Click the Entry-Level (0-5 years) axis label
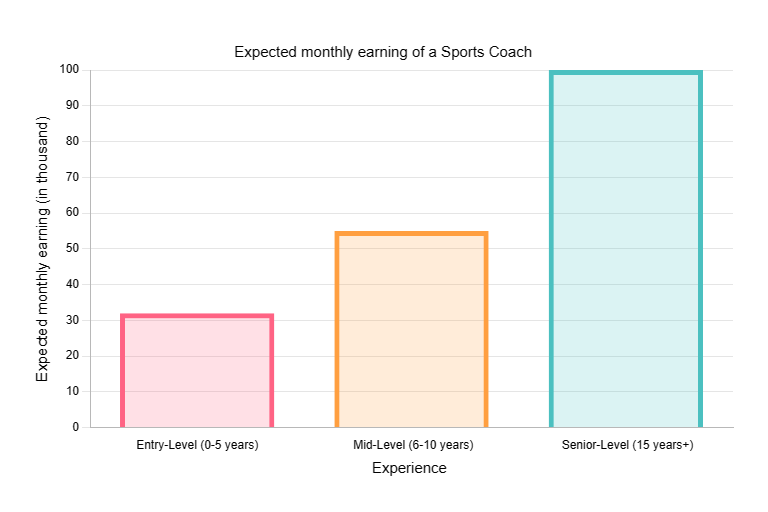 tap(197, 445)
